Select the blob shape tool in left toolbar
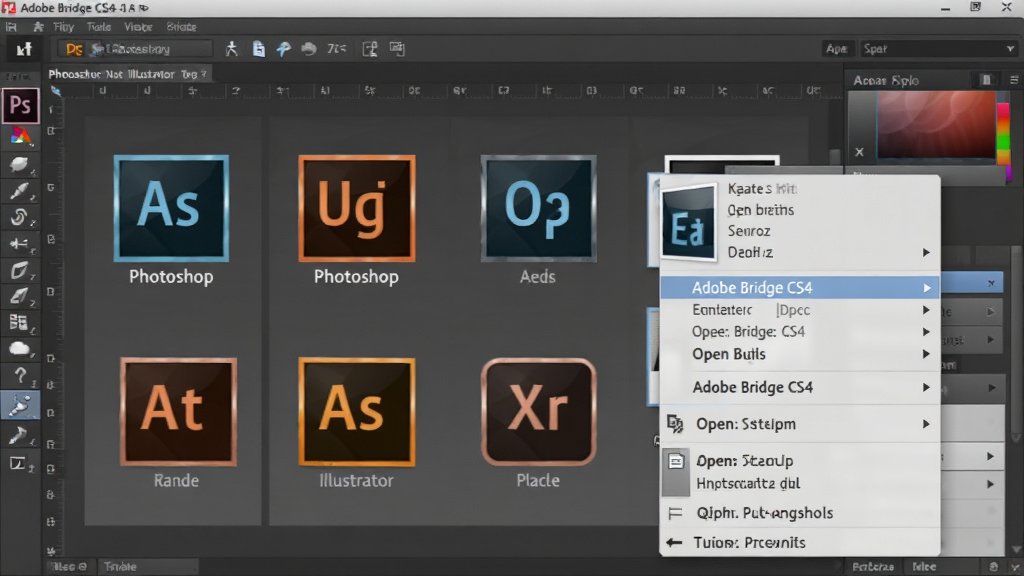This screenshot has width=1024, height=576. 19,164
